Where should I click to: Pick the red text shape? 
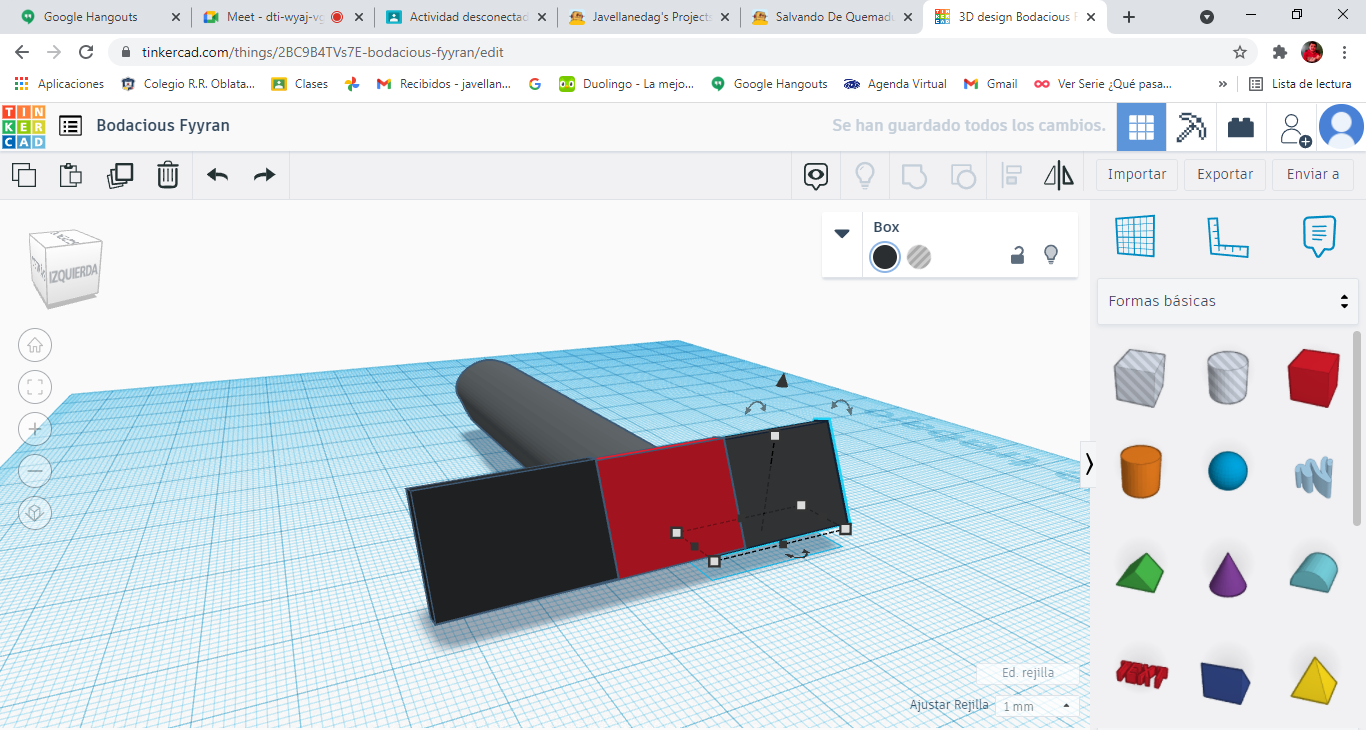click(1141, 675)
